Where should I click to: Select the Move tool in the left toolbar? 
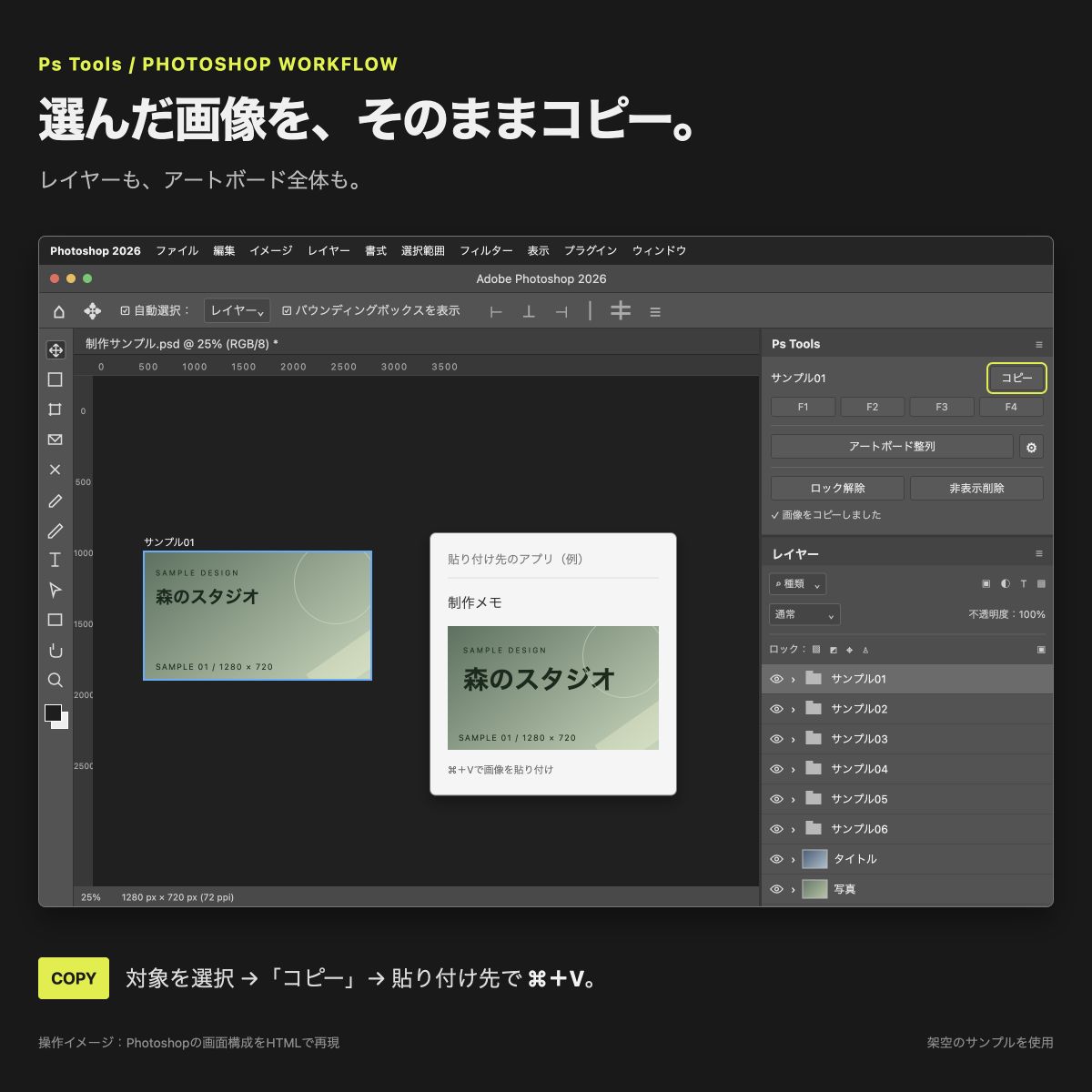tap(56, 350)
